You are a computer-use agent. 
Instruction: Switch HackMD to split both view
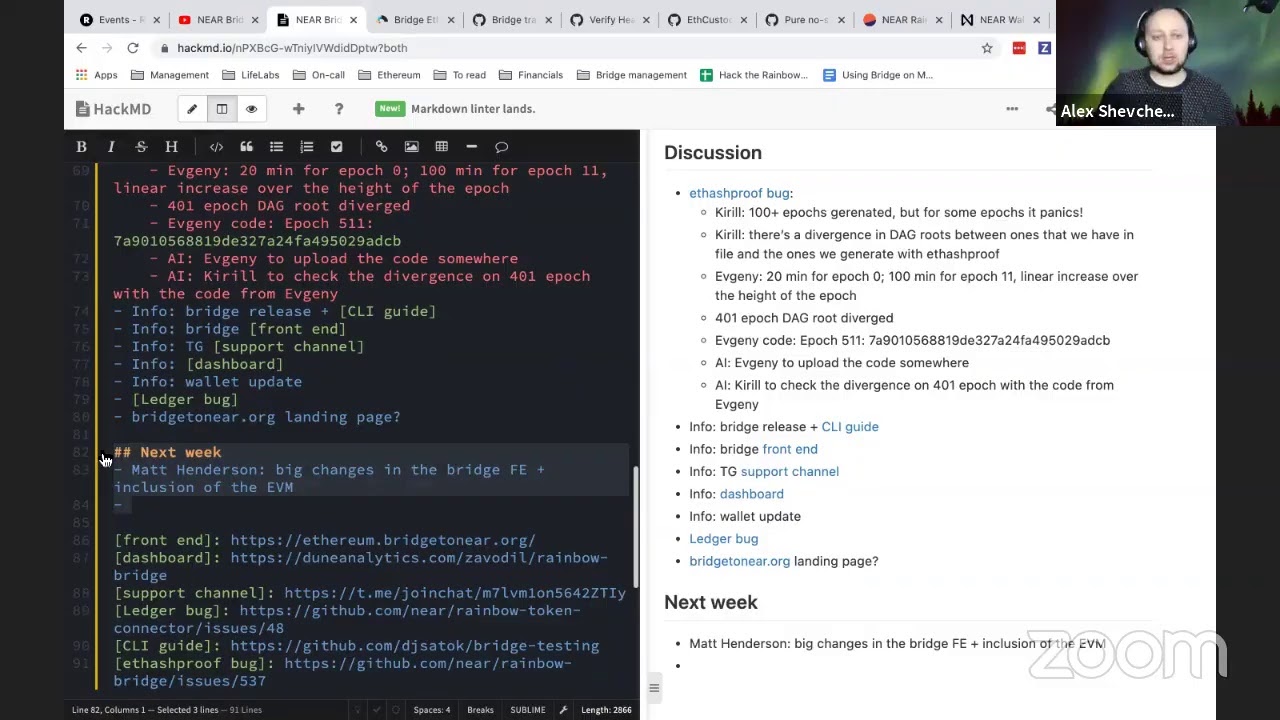tap(222, 109)
